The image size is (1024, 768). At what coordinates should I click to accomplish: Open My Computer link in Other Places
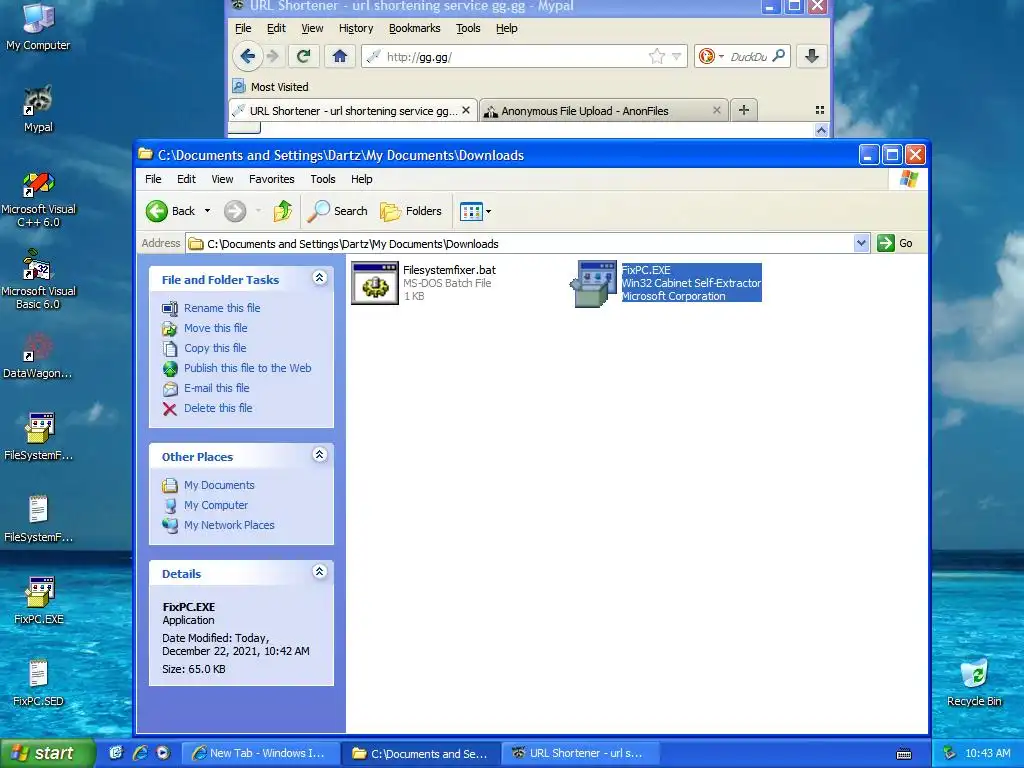tap(216, 505)
